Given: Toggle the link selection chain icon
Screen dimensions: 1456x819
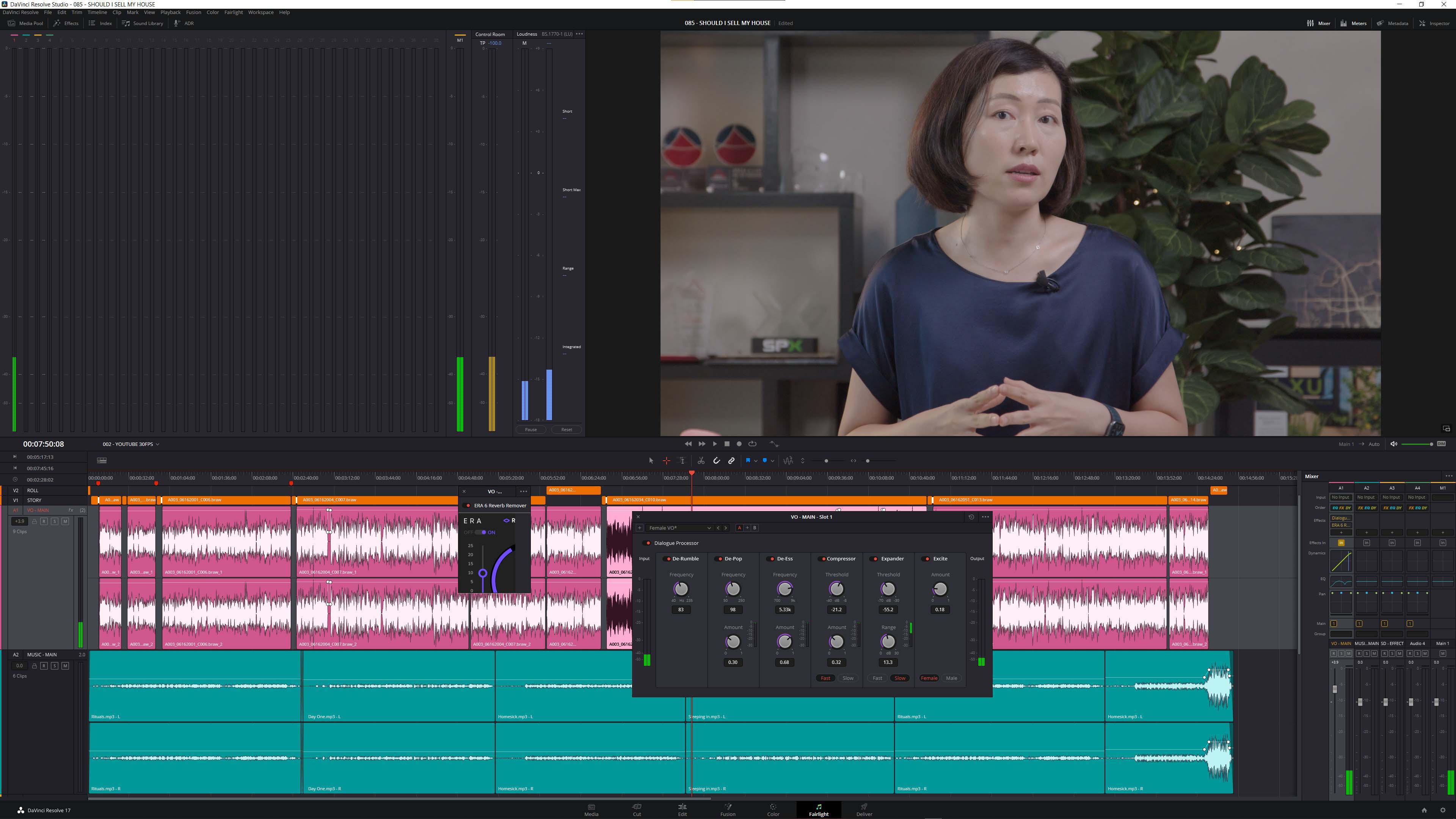Looking at the screenshot, I should click(731, 461).
